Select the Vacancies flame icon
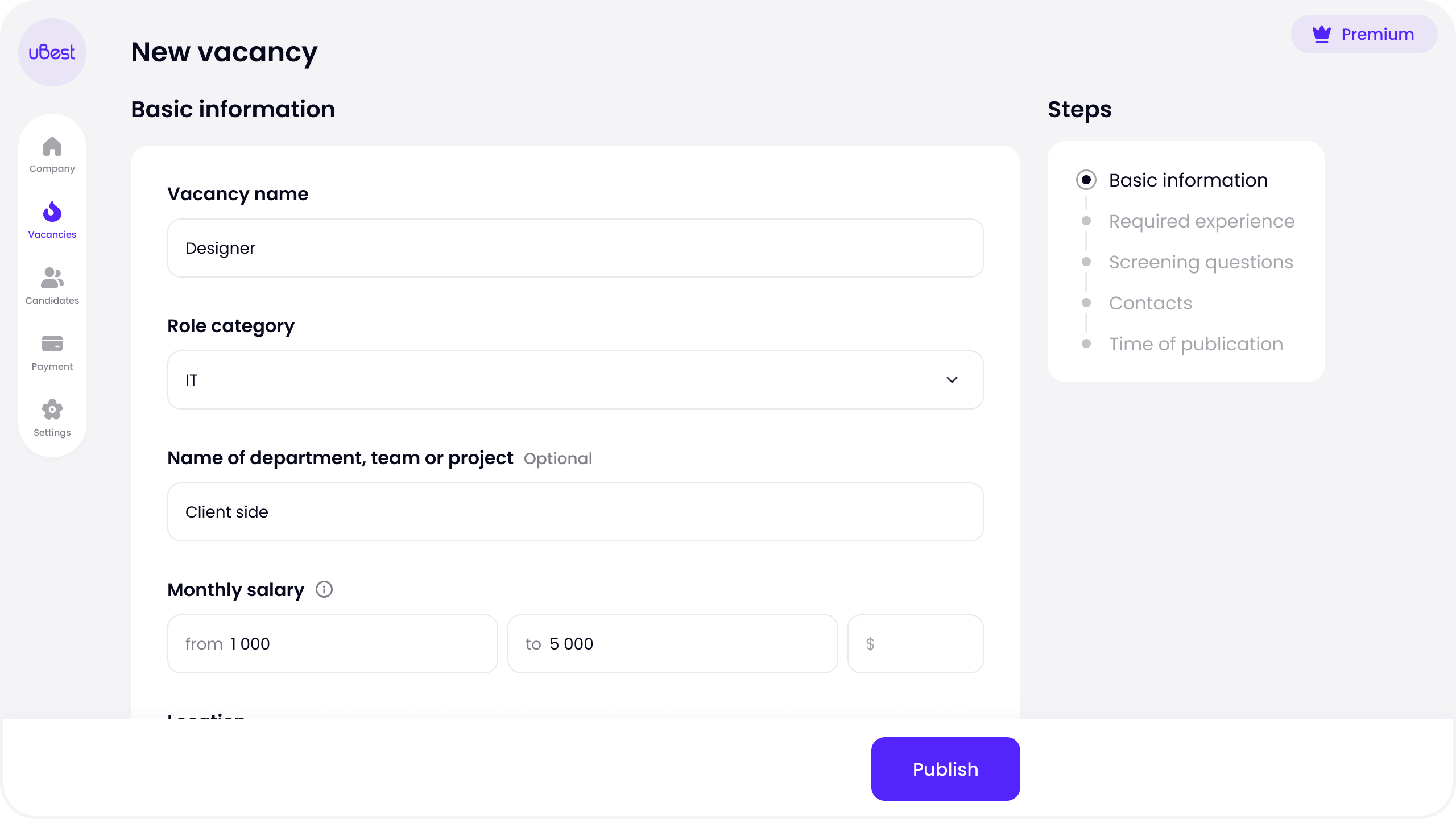Image resolution: width=1456 pixels, height=819 pixels. [x=52, y=212]
